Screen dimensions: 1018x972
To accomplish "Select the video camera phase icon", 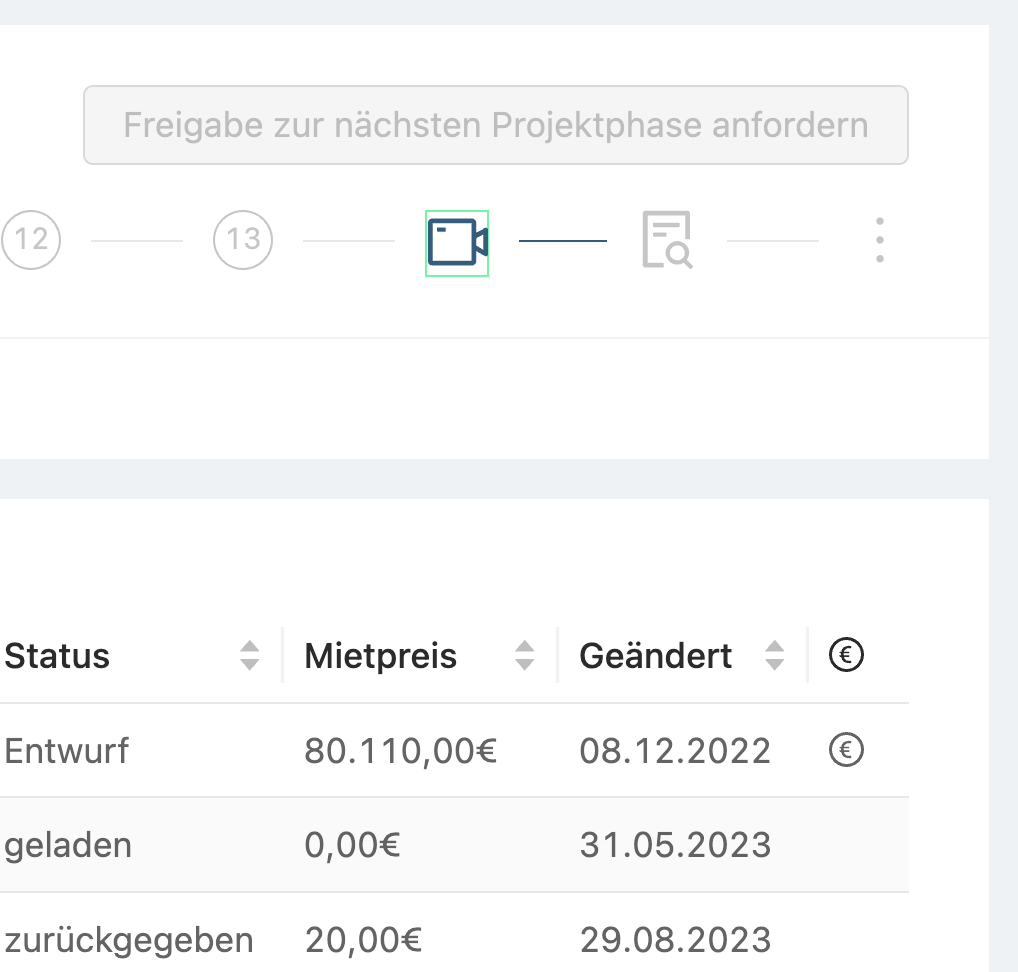I will (x=457, y=242).
